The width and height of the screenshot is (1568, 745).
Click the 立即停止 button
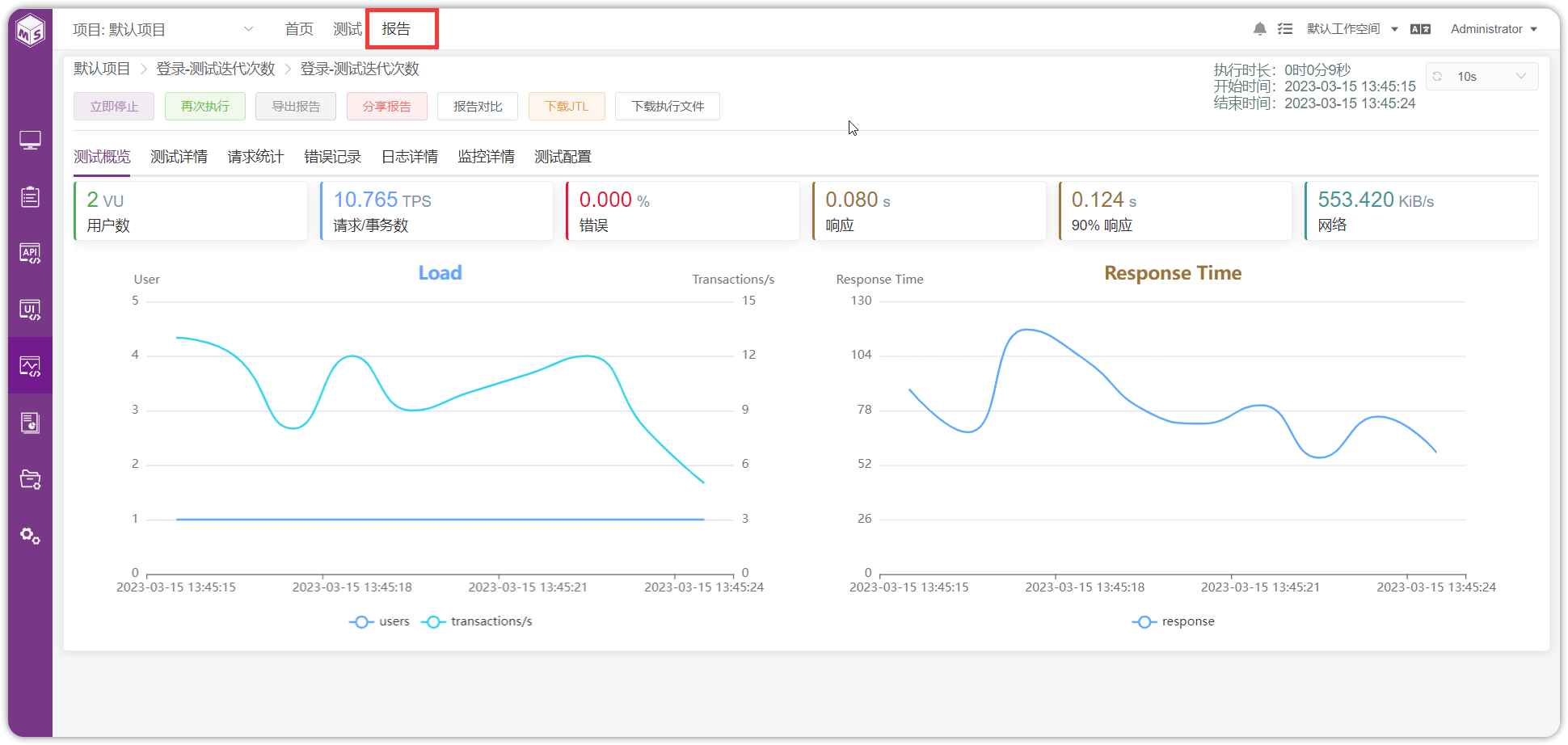114,107
